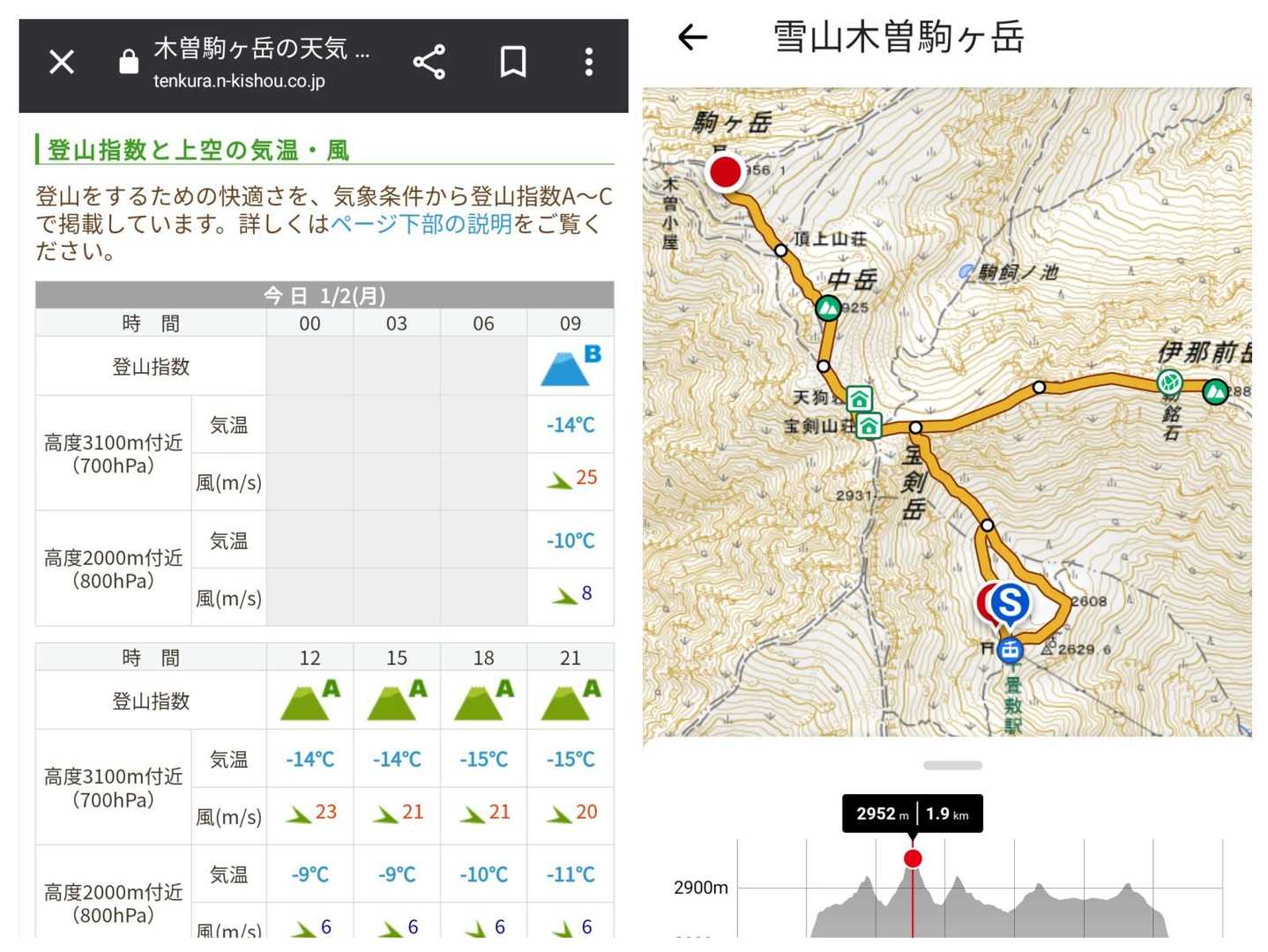The image size is (1268, 952).
Task: Tap the 伊那前岳 green peak marker
Action: tap(1215, 390)
